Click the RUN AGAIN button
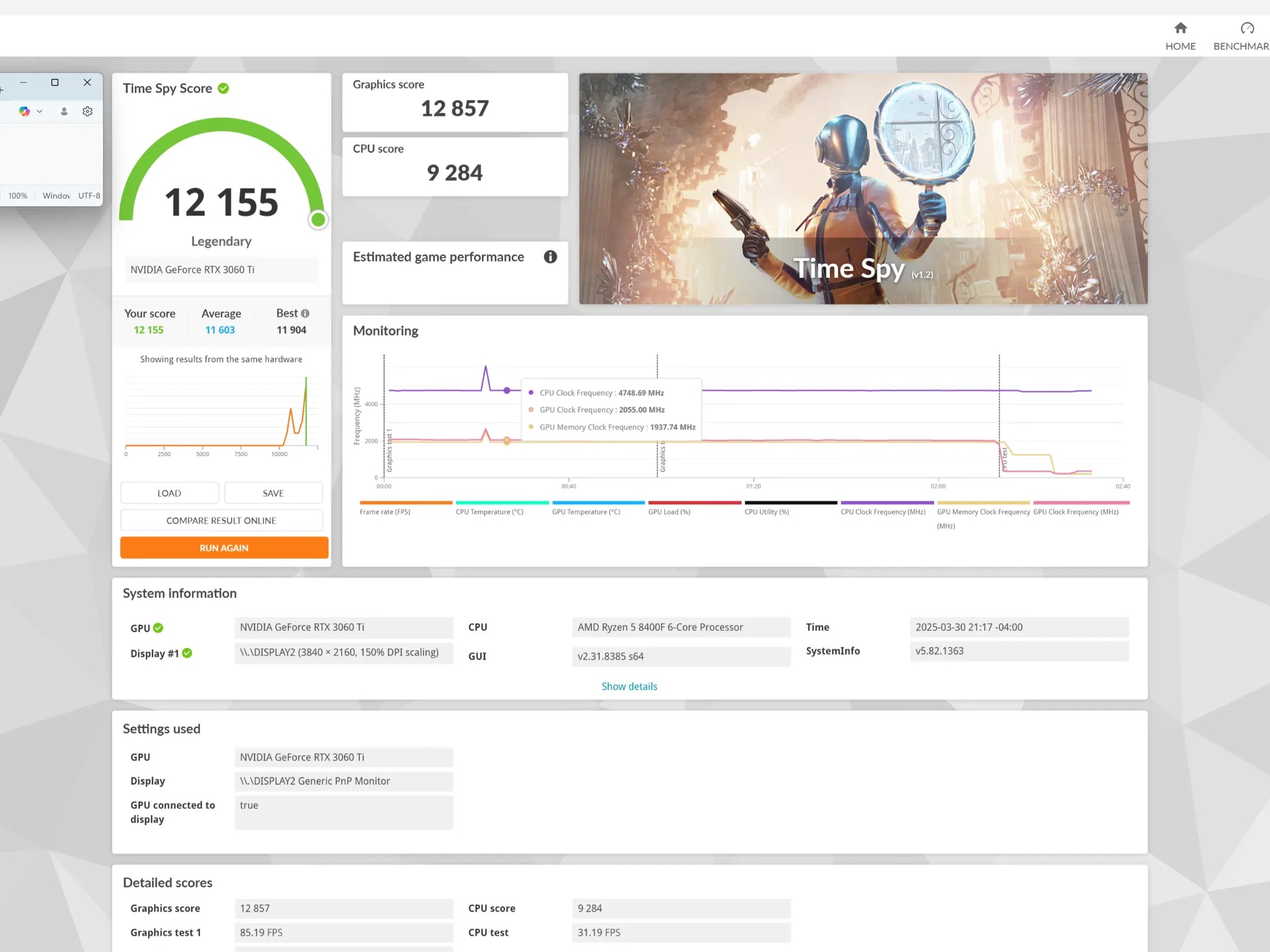1270x952 pixels. pyautogui.click(x=224, y=548)
